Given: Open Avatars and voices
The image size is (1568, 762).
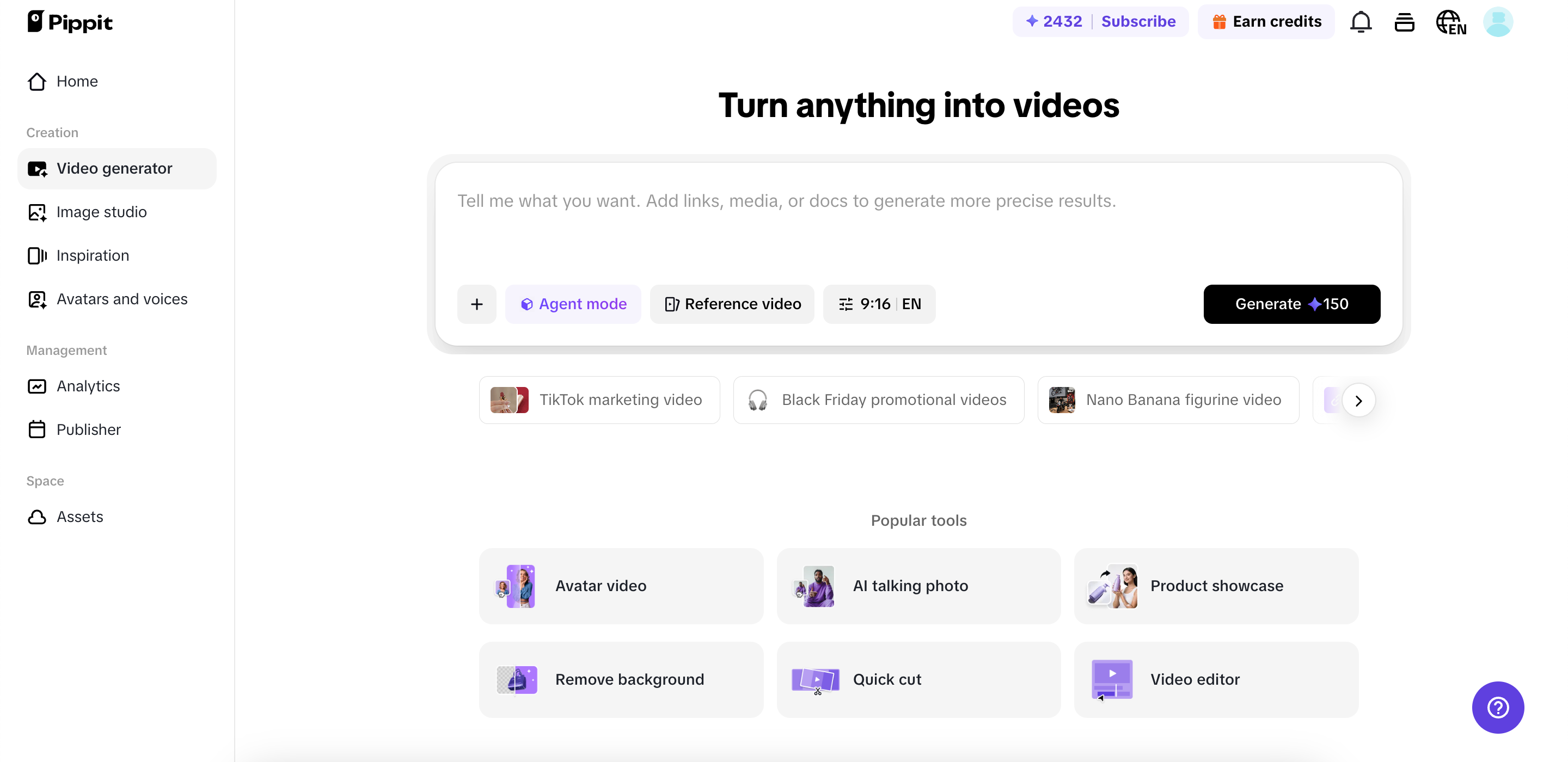Looking at the screenshot, I should pyautogui.click(x=122, y=299).
